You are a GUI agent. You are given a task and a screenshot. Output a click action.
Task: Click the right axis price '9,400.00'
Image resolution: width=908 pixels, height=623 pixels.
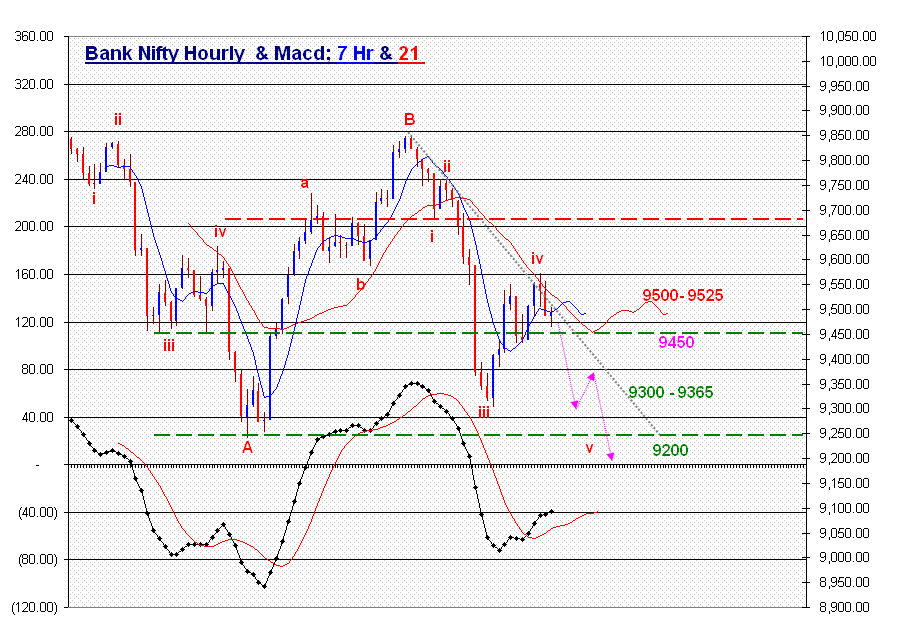[844, 360]
